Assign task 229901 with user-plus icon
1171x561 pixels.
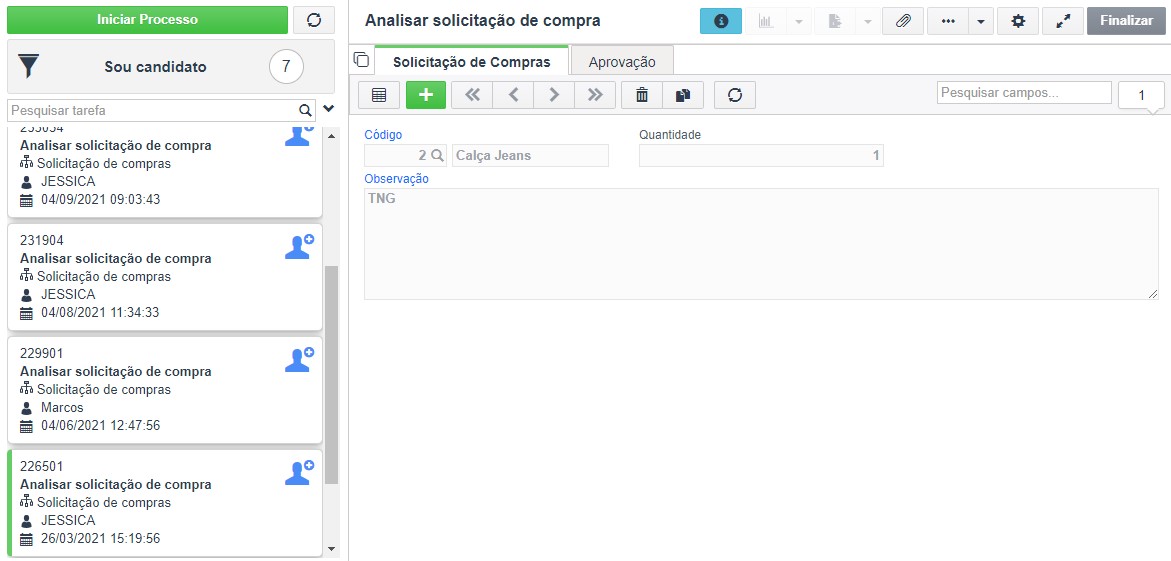pyautogui.click(x=299, y=359)
